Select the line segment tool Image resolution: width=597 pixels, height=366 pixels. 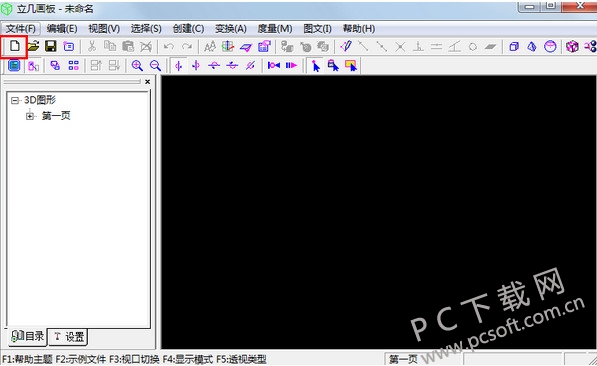point(364,46)
